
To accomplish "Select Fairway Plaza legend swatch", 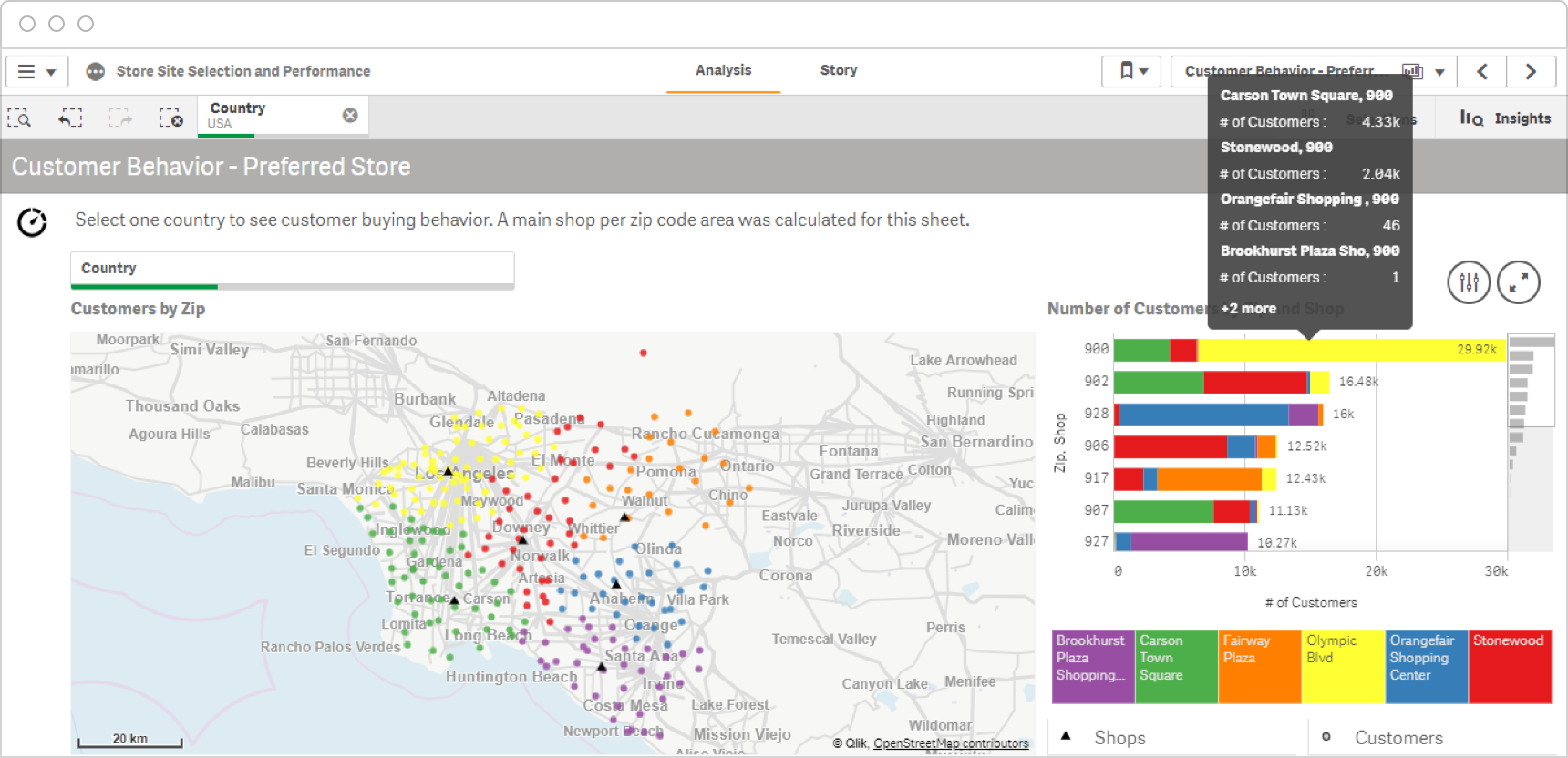I will tap(1260, 667).
